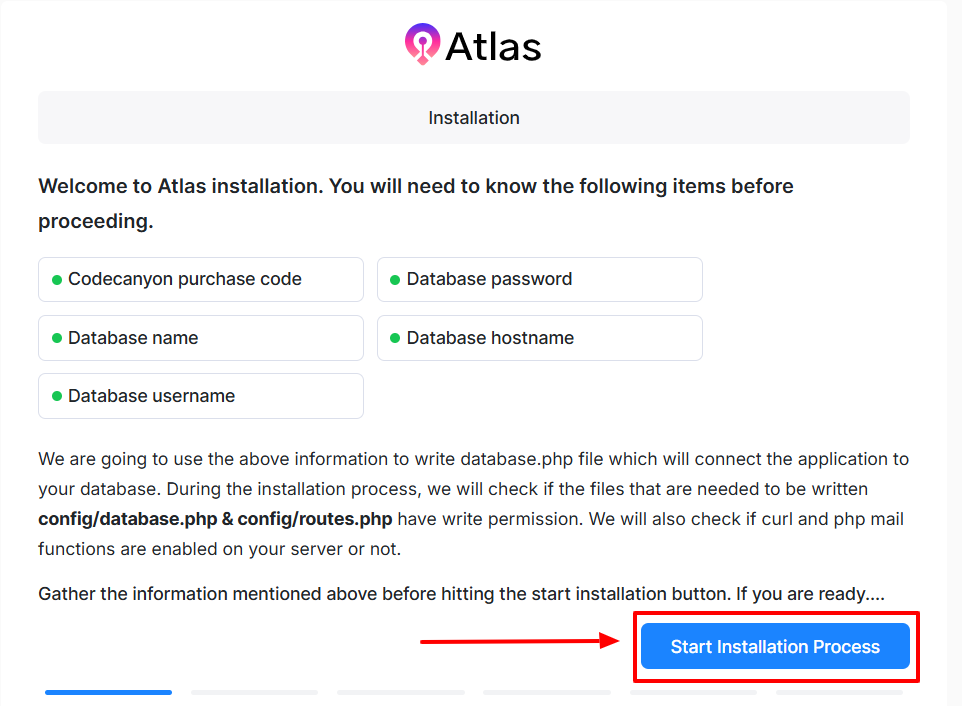962x706 pixels.
Task: Click the green dot beside Codecanyon purchase code
Action: pos(57,280)
